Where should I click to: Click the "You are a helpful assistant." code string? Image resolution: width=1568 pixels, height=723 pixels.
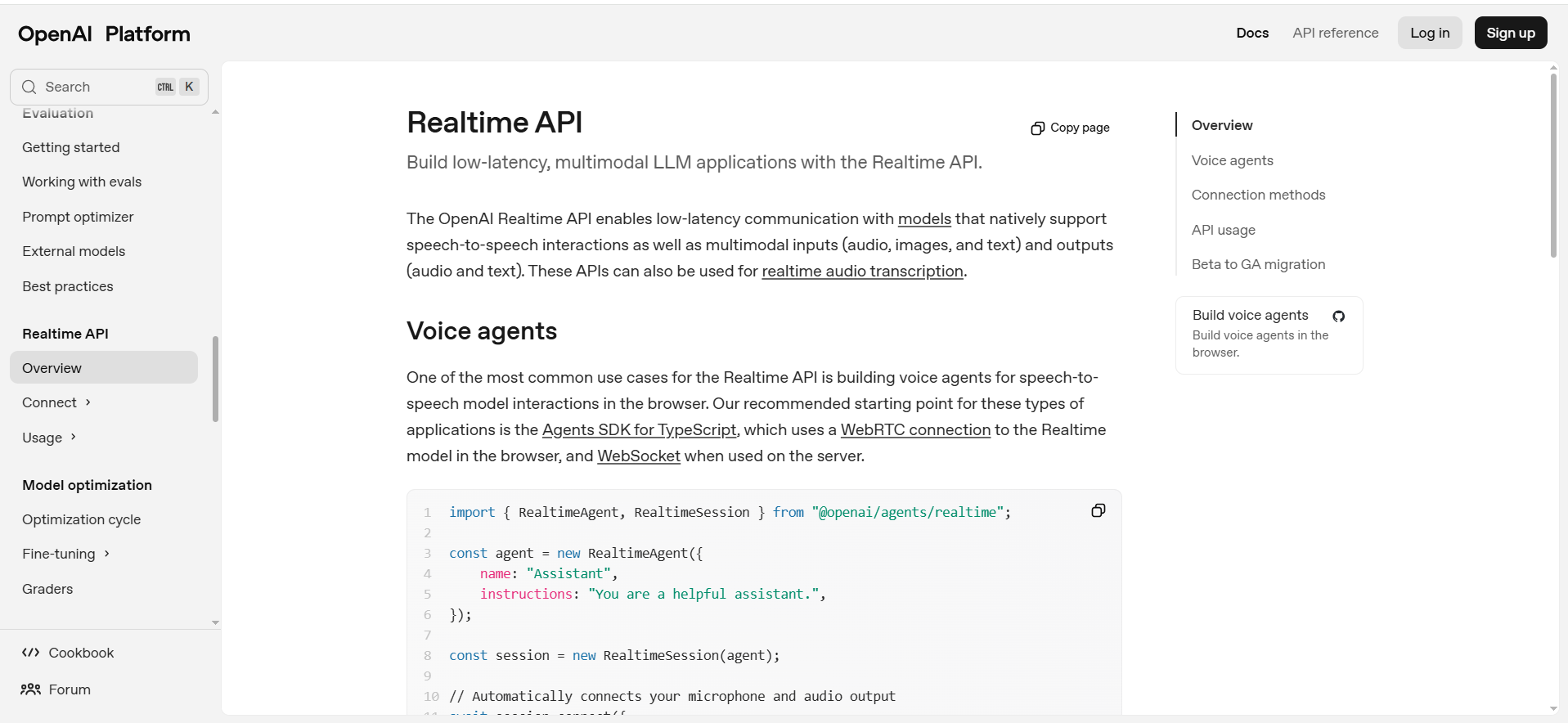[x=703, y=594]
